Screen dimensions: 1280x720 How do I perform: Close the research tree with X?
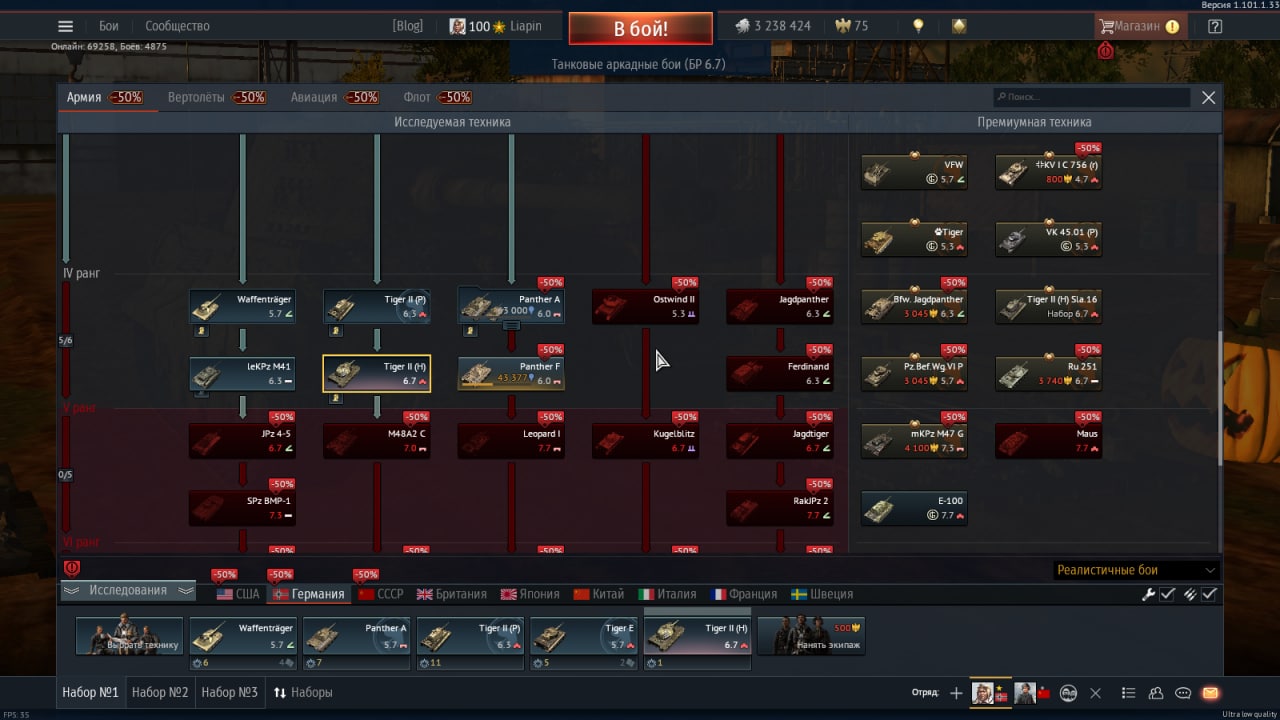pos(1208,97)
